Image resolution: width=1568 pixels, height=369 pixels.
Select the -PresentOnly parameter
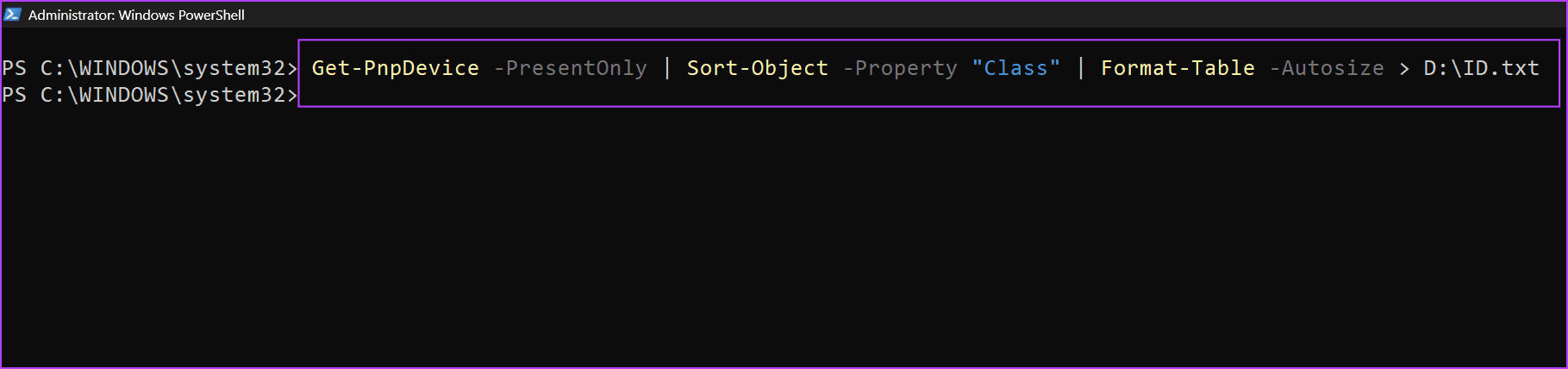(570, 68)
